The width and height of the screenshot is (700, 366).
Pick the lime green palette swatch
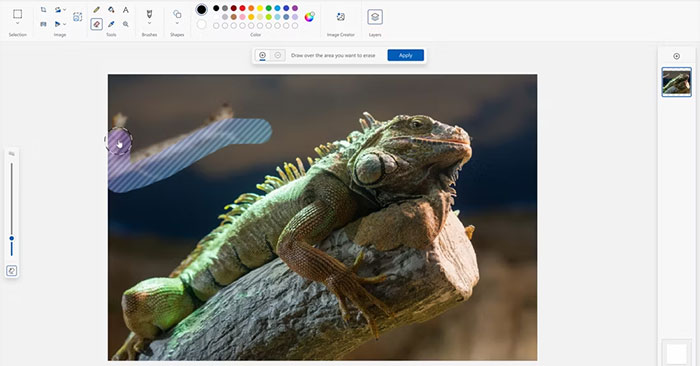coord(269,17)
